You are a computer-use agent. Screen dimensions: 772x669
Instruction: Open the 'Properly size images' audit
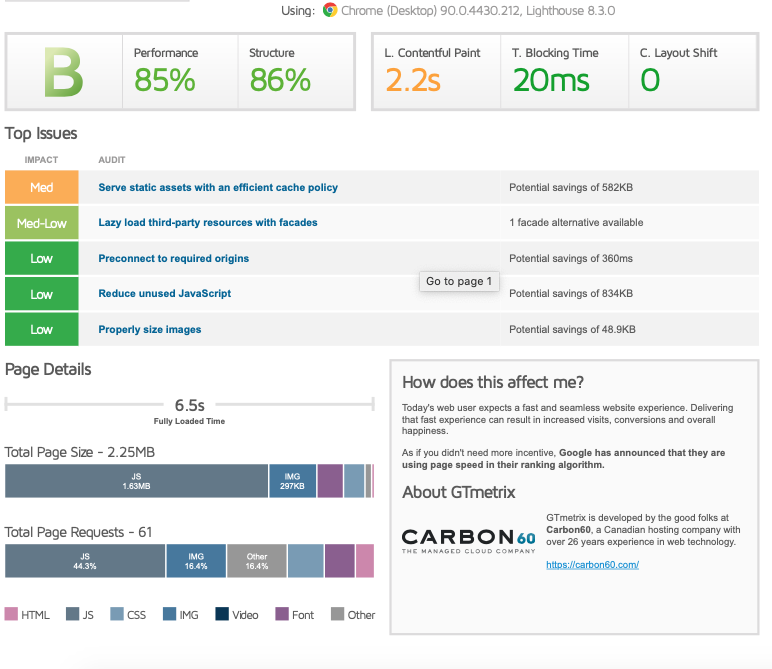click(x=150, y=329)
